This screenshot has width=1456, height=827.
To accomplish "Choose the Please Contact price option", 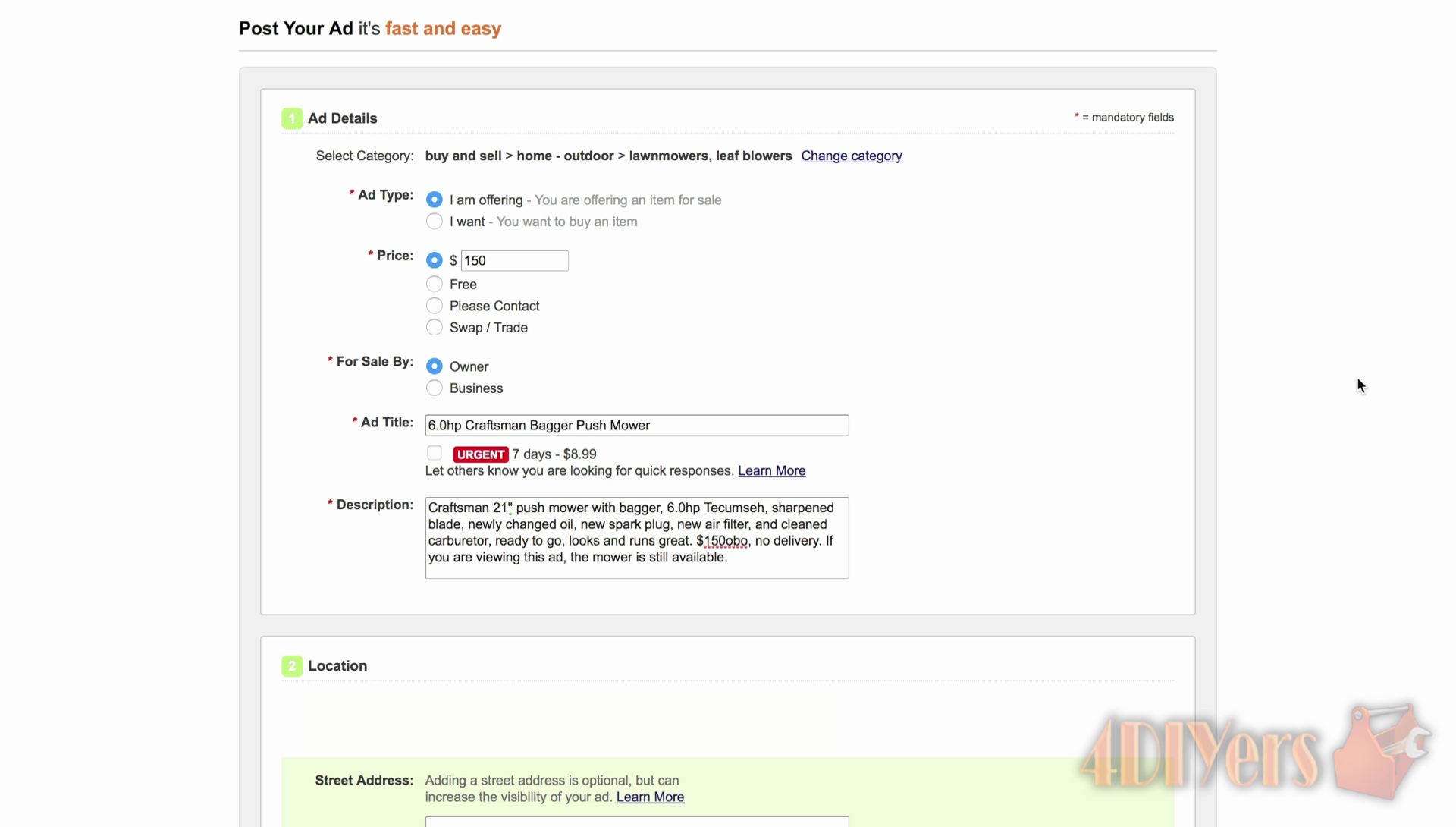I will click(434, 306).
